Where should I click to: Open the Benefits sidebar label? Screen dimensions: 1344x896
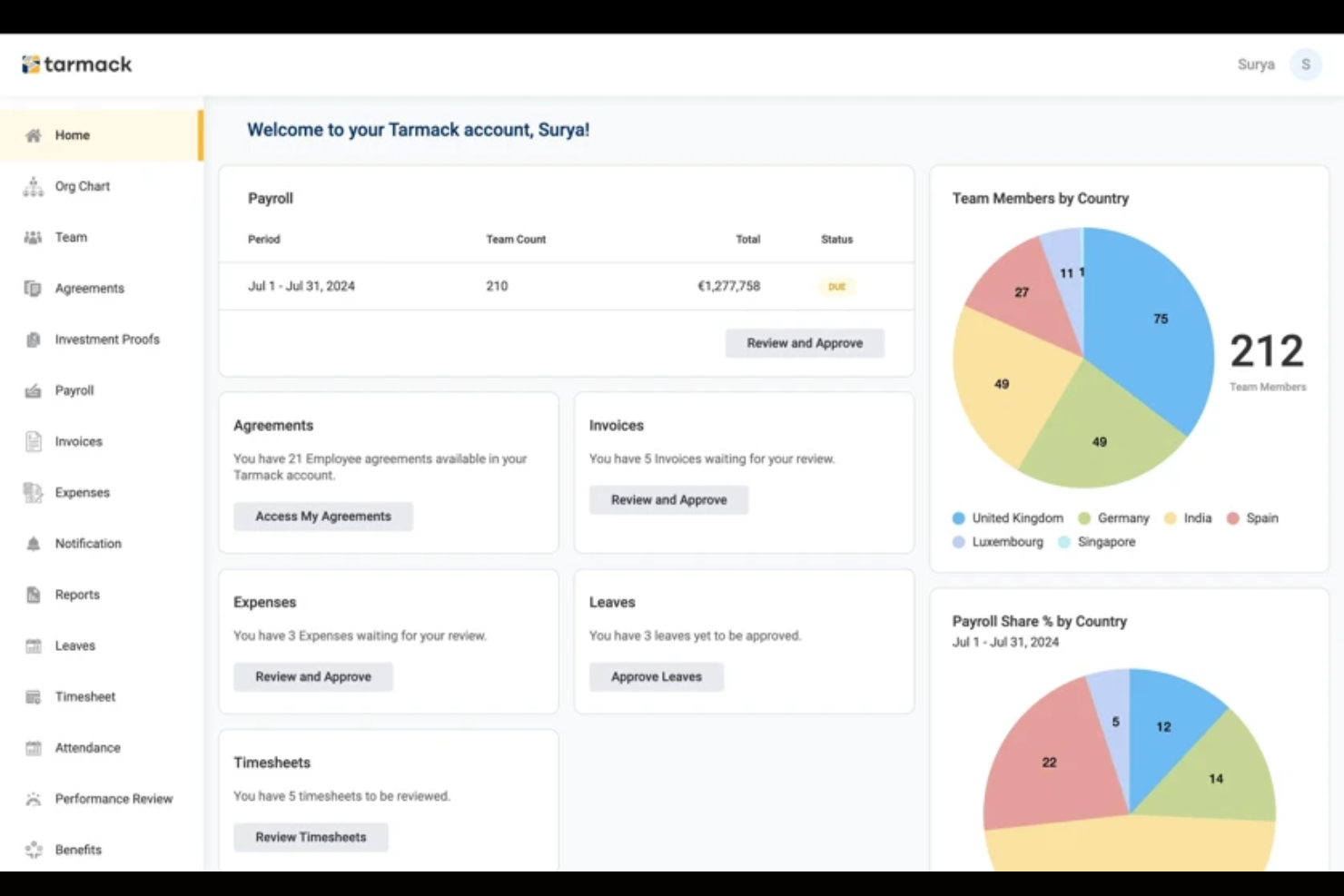[78, 850]
